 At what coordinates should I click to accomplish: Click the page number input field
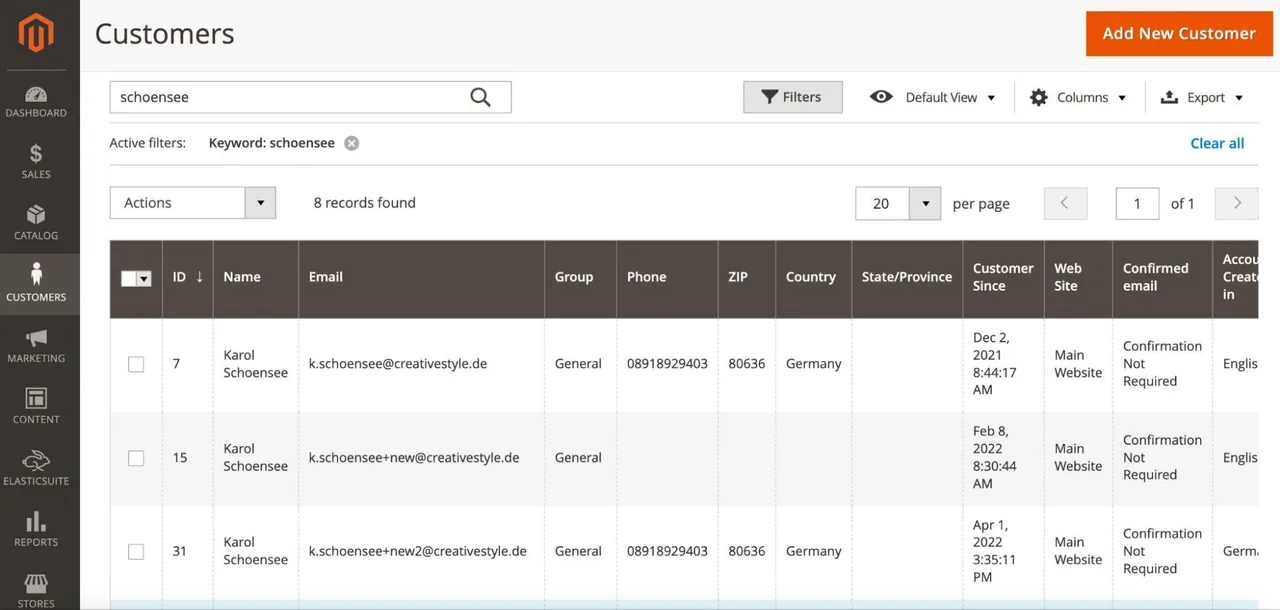[x=1137, y=203]
